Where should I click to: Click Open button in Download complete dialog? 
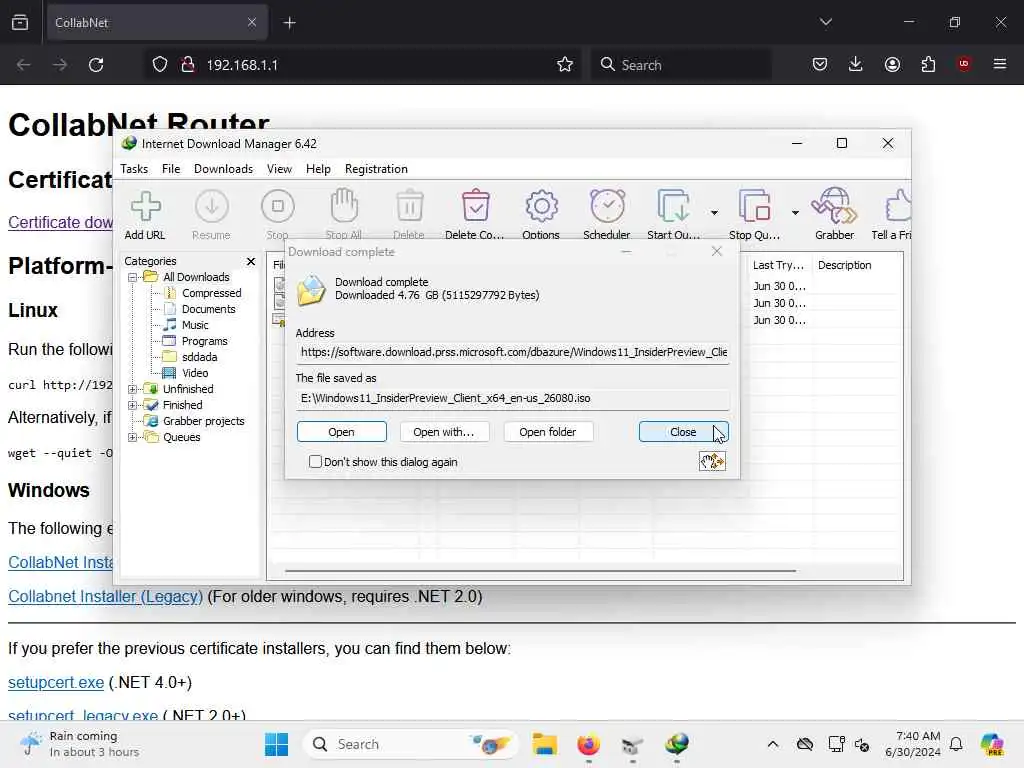pos(342,432)
